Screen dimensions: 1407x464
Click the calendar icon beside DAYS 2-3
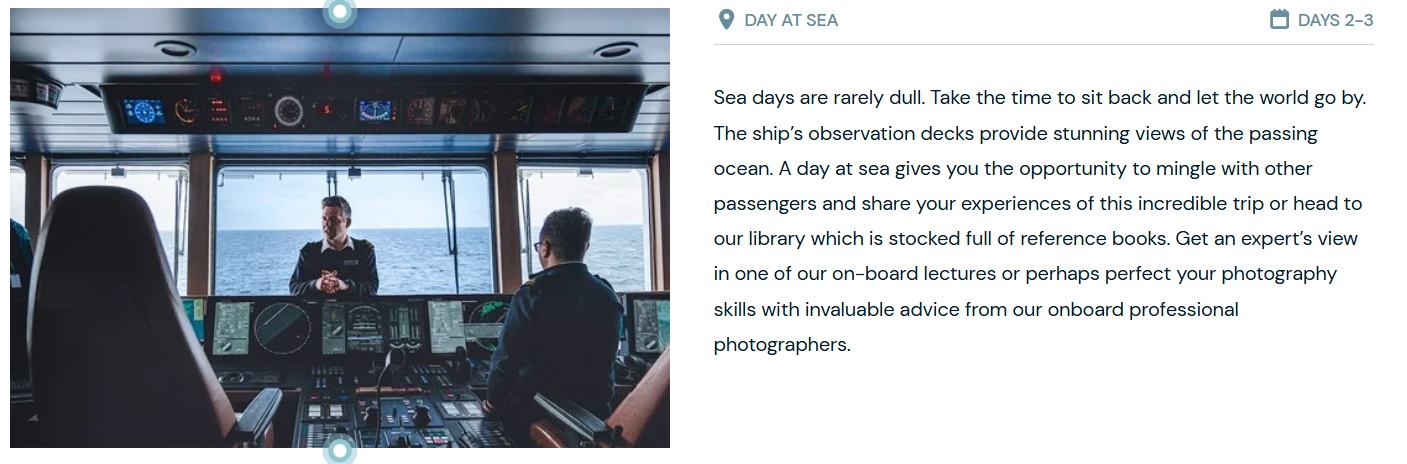[x=1279, y=19]
